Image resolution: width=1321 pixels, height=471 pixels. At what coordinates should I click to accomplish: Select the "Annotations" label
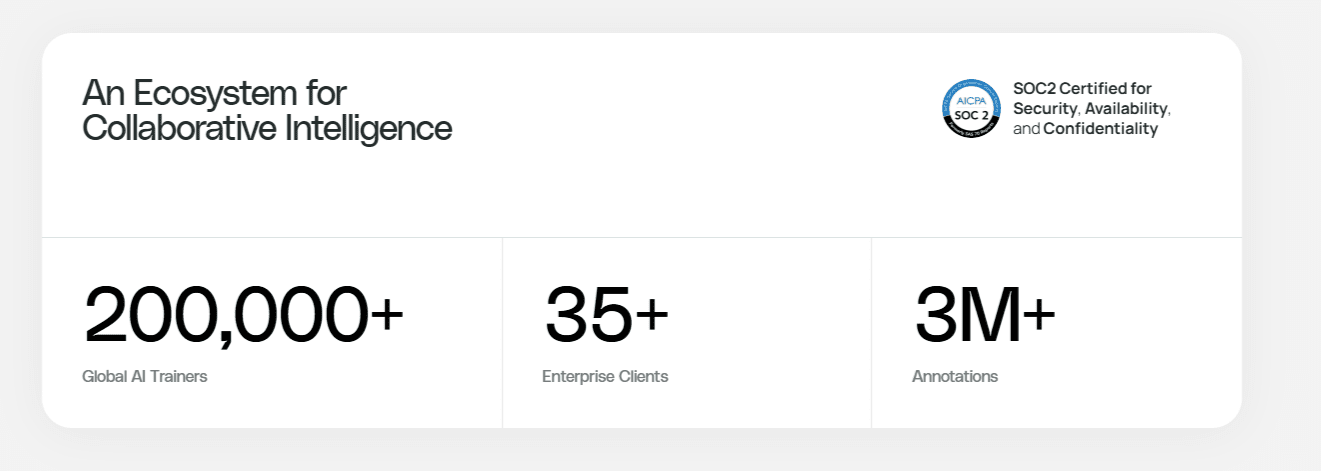pos(955,377)
